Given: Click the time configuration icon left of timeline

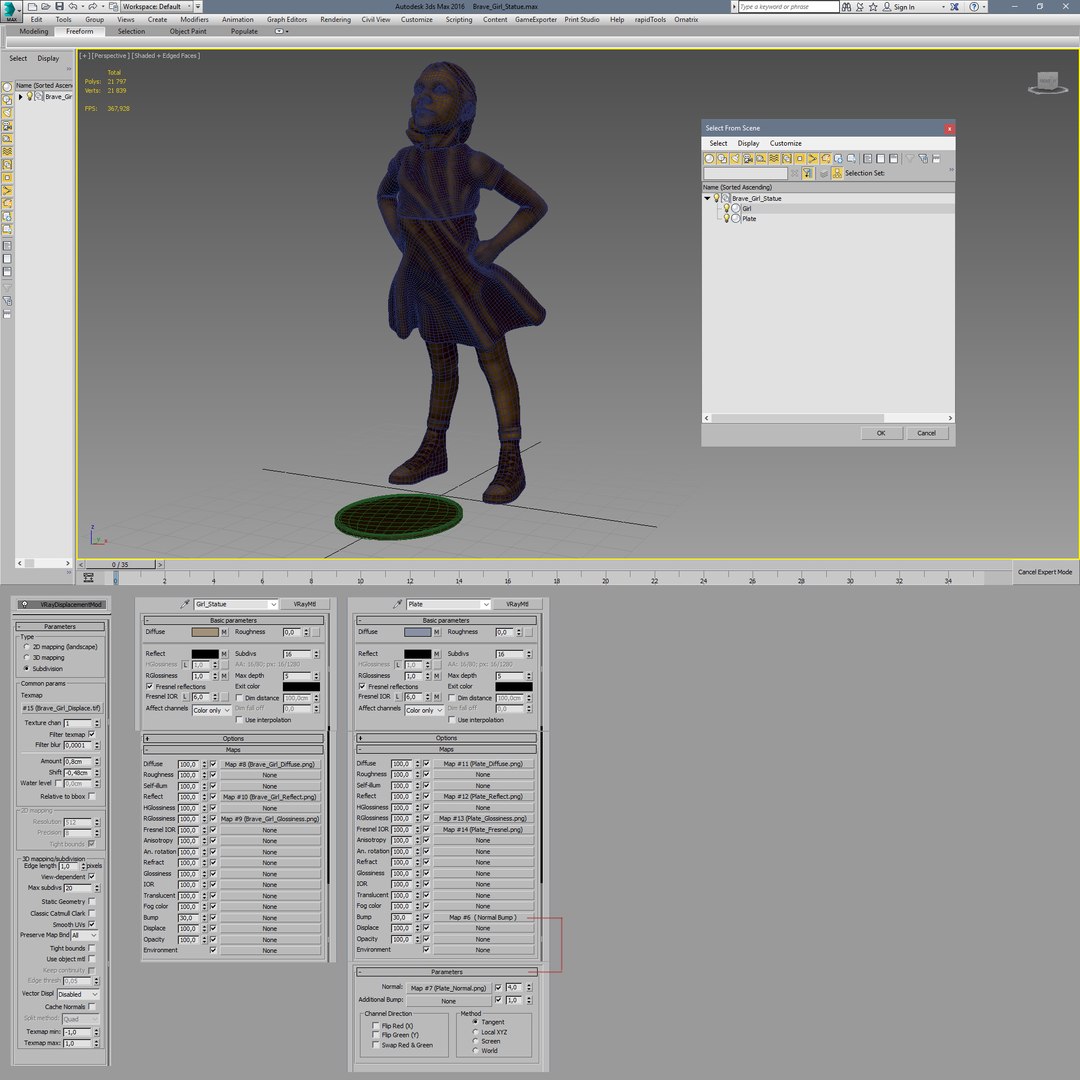Looking at the screenshot, I should tap(88, 578).
